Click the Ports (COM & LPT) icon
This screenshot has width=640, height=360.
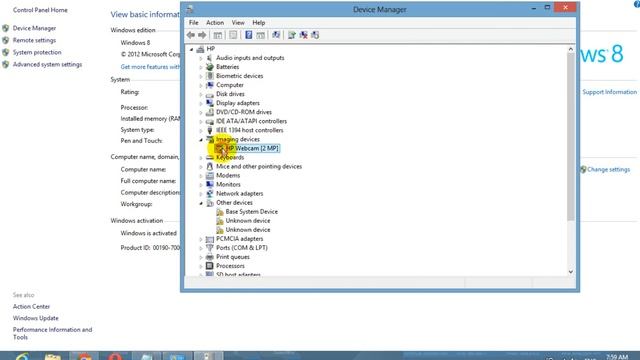(210, 248)
